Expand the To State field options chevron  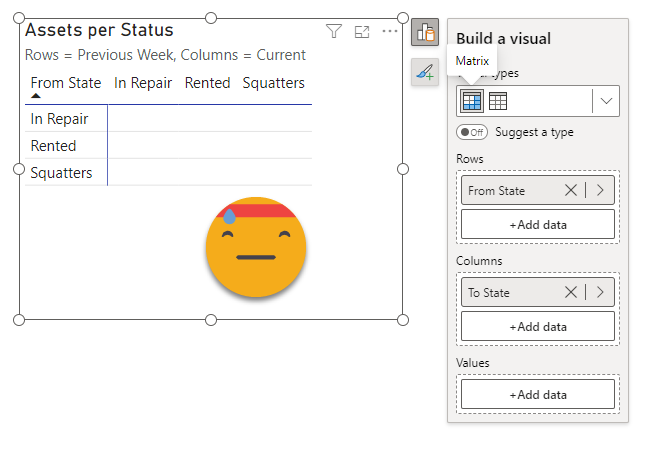coord(600,293)
